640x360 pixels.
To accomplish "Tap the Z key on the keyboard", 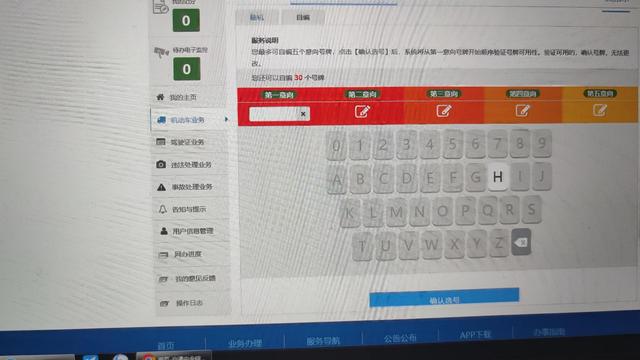I will [x=499, y=243].
